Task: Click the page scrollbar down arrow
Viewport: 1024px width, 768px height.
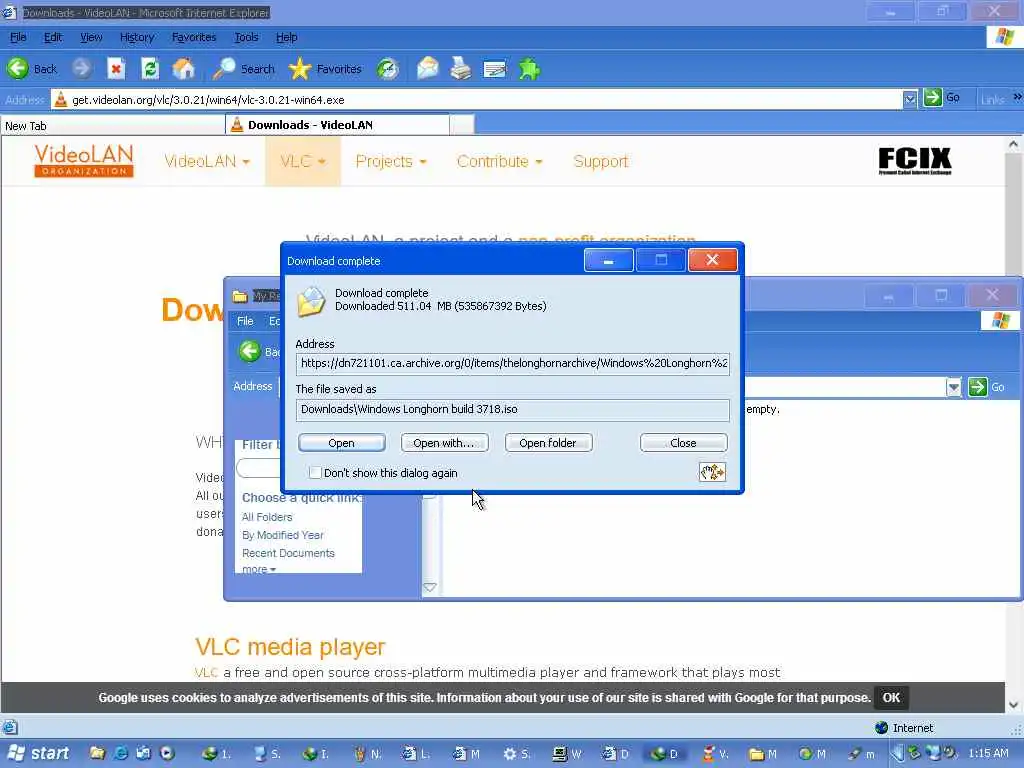Action: tap(1014, 705)
